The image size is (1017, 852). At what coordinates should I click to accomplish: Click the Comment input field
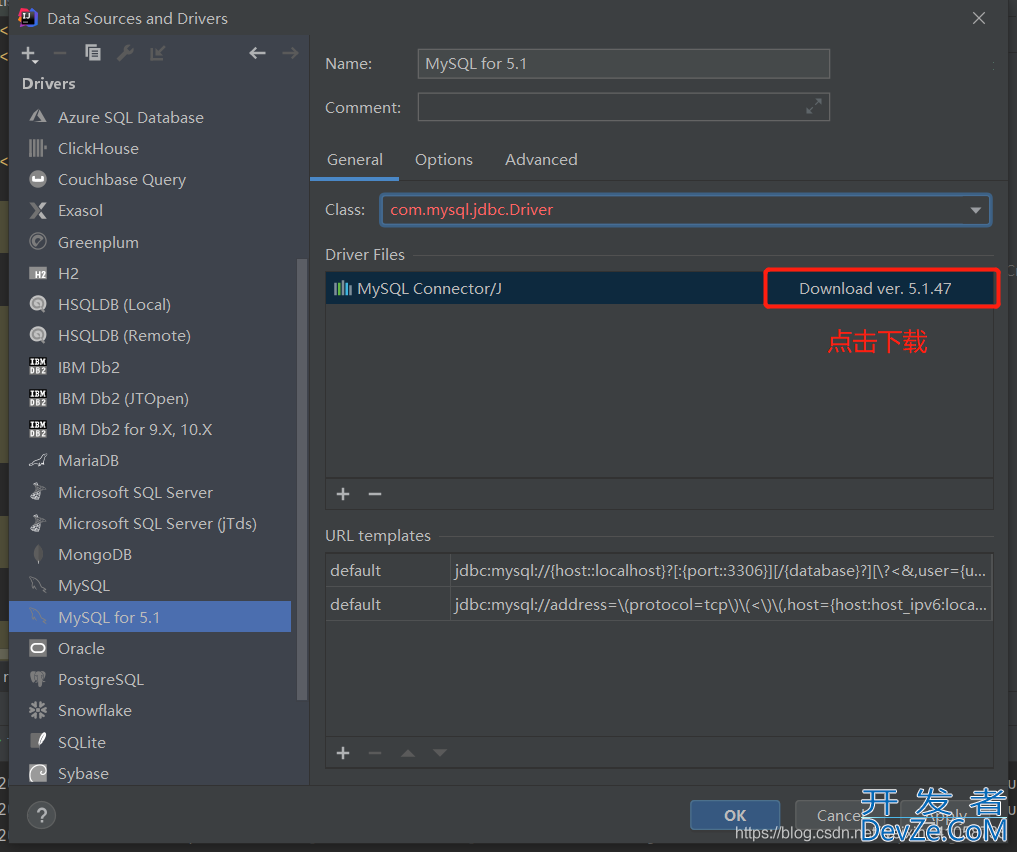click(x=623, y=107)
